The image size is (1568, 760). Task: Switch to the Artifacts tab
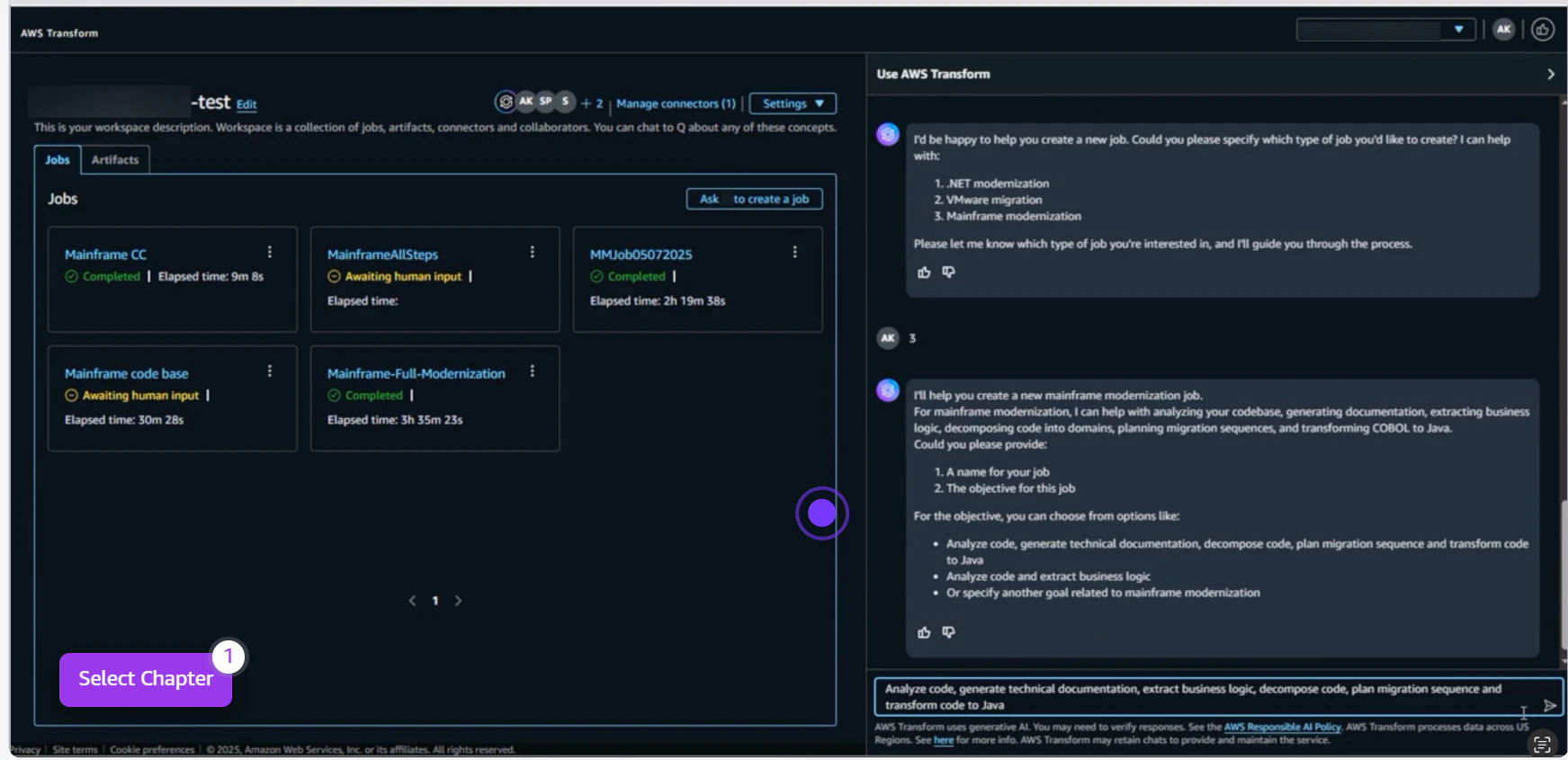(x=115, y=159)
